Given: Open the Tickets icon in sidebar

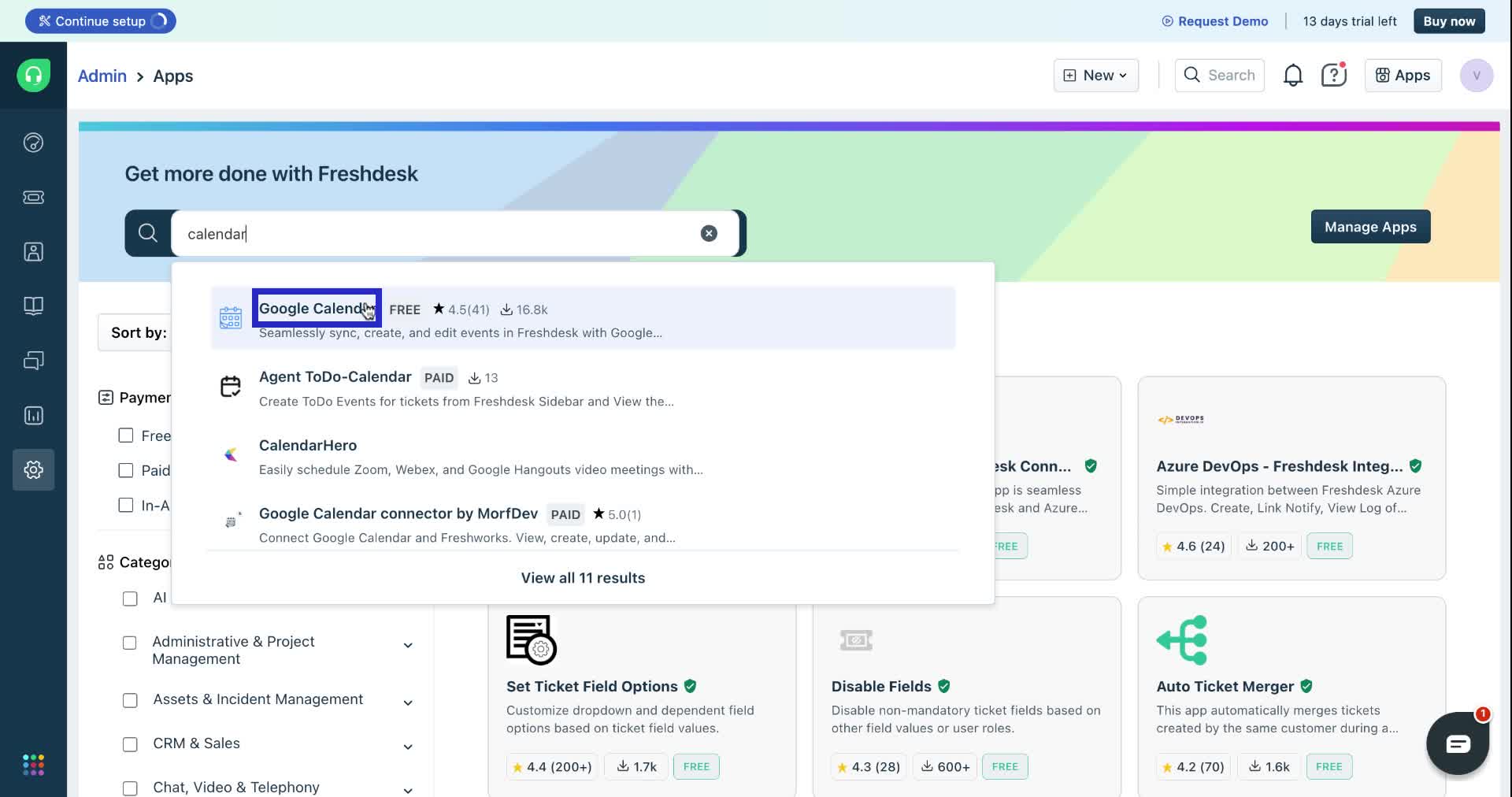Looking at the screenshot, I should pos(33,197).
